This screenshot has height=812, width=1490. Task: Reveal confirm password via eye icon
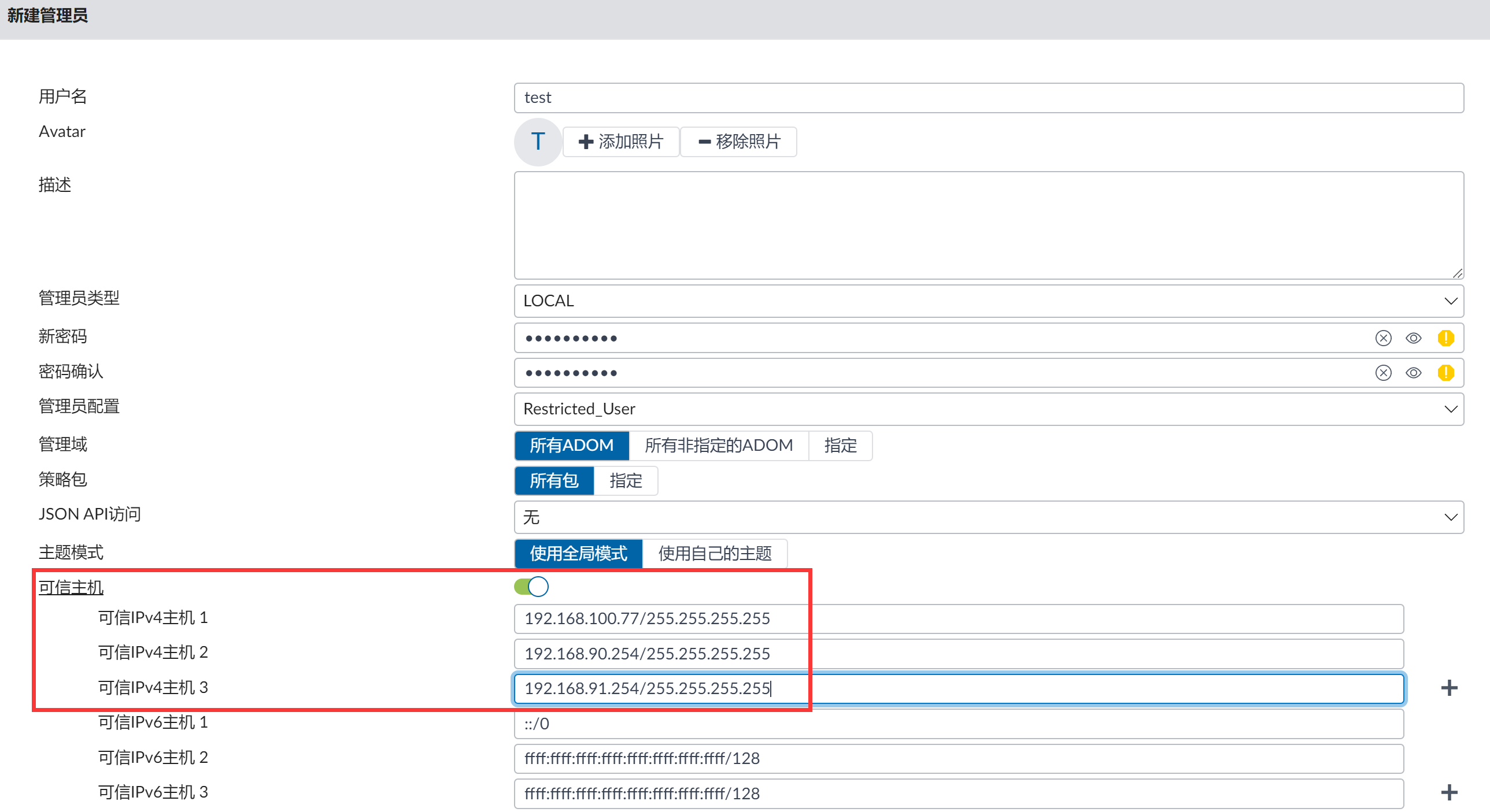[1413, 372]
